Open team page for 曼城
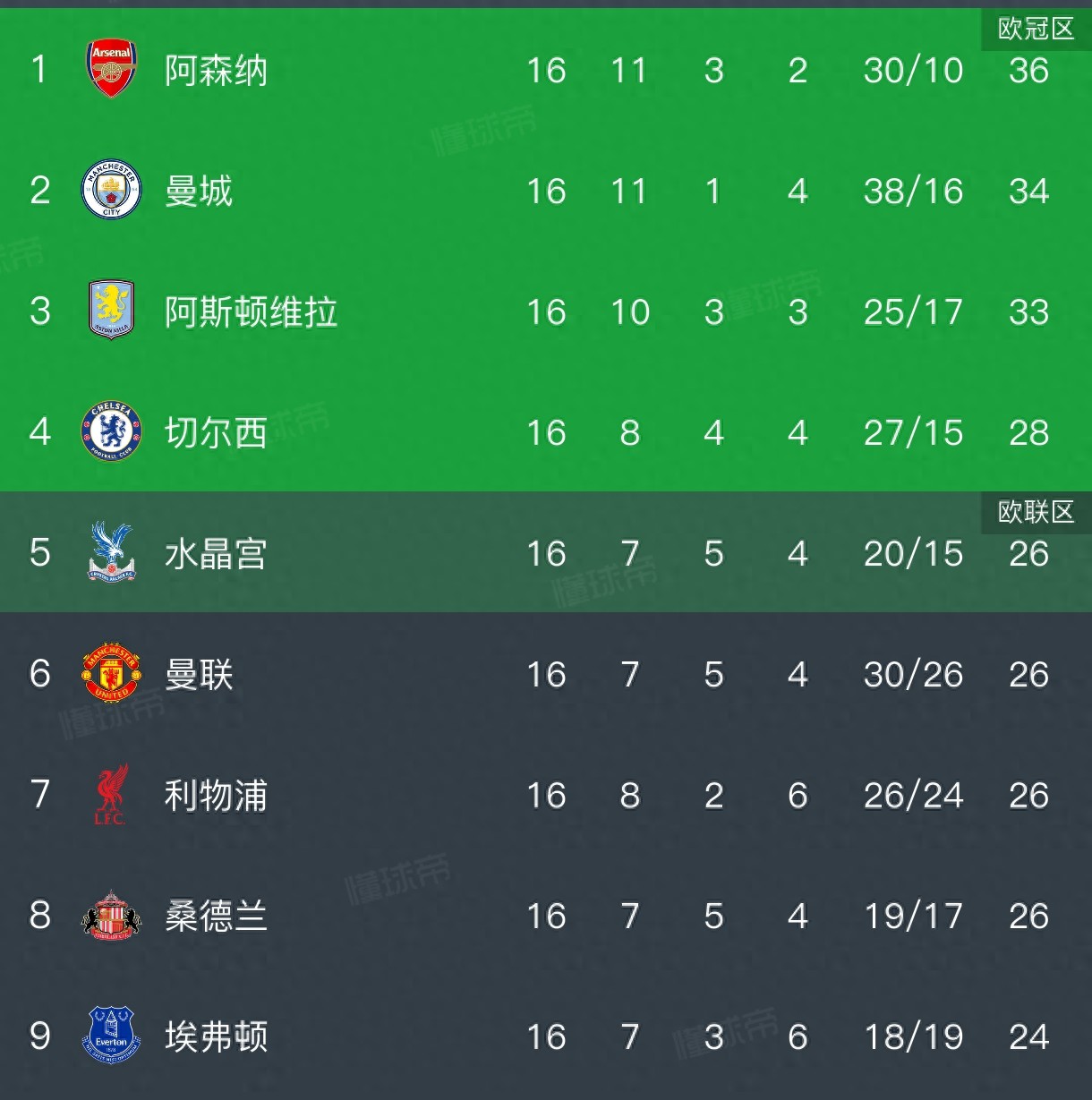 coord(199,192)
